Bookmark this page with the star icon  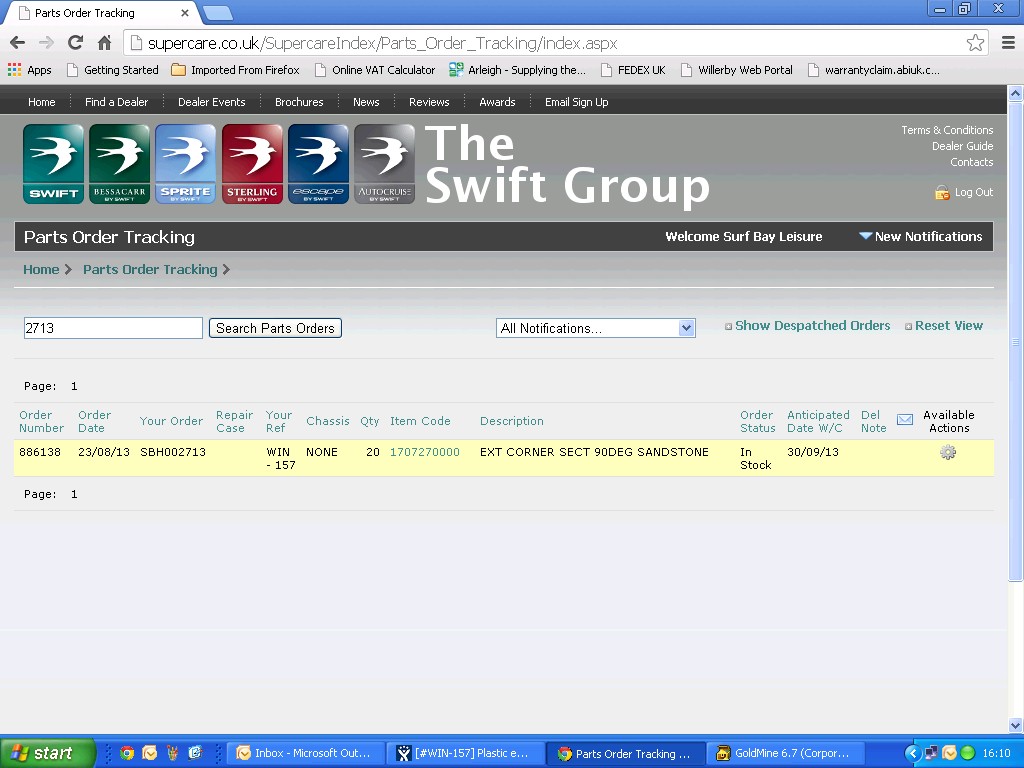click(975, 43)
